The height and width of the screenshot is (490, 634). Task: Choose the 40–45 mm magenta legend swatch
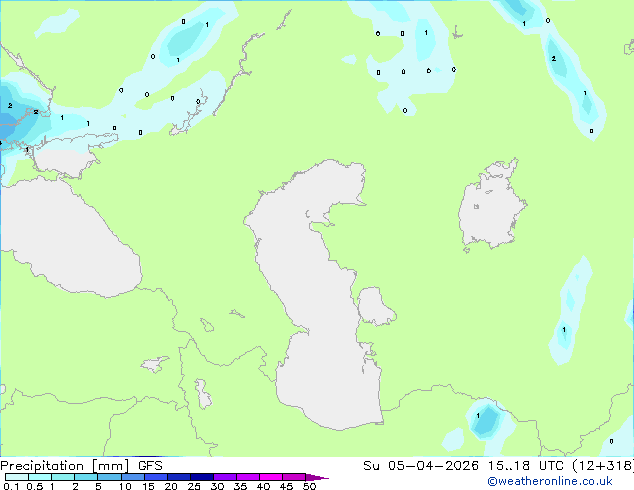point(271,477)
